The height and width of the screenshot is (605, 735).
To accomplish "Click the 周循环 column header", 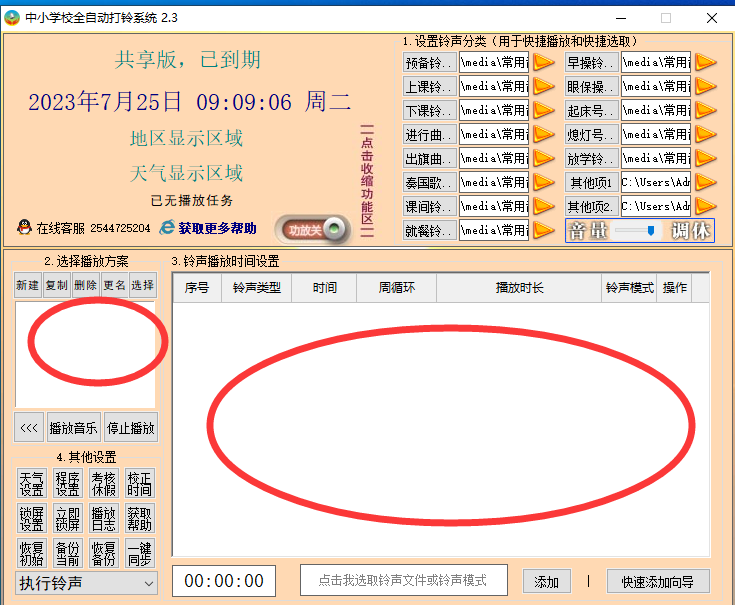I will tap(397, 288).
